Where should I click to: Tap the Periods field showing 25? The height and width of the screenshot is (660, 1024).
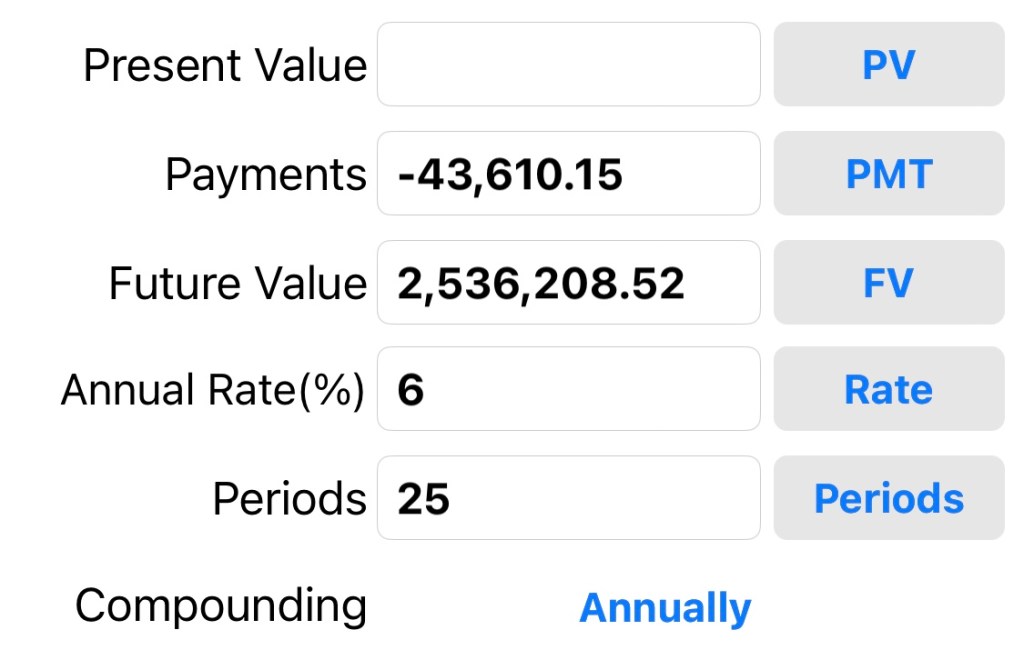568,498
